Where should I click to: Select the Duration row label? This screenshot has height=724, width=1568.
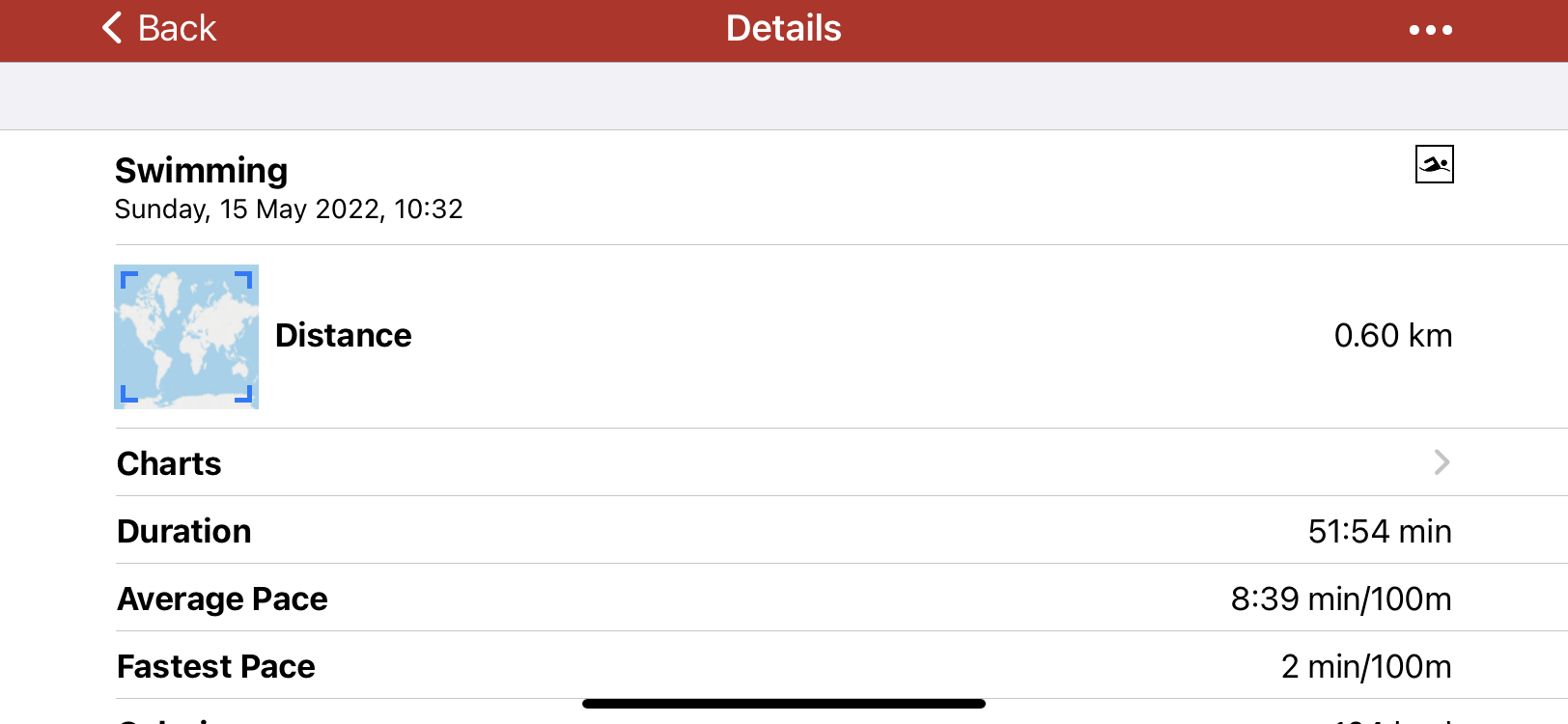pyautogui.click(x=183, y=531)
